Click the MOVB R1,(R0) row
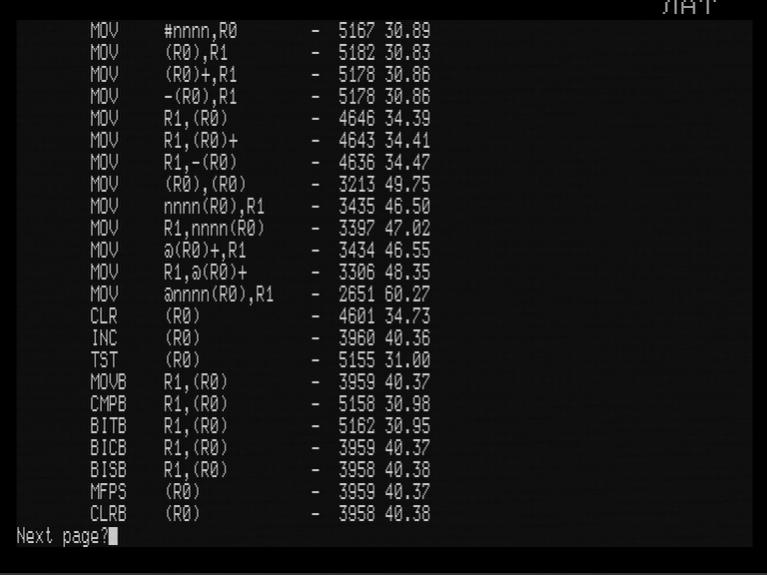 pos(260,382)
